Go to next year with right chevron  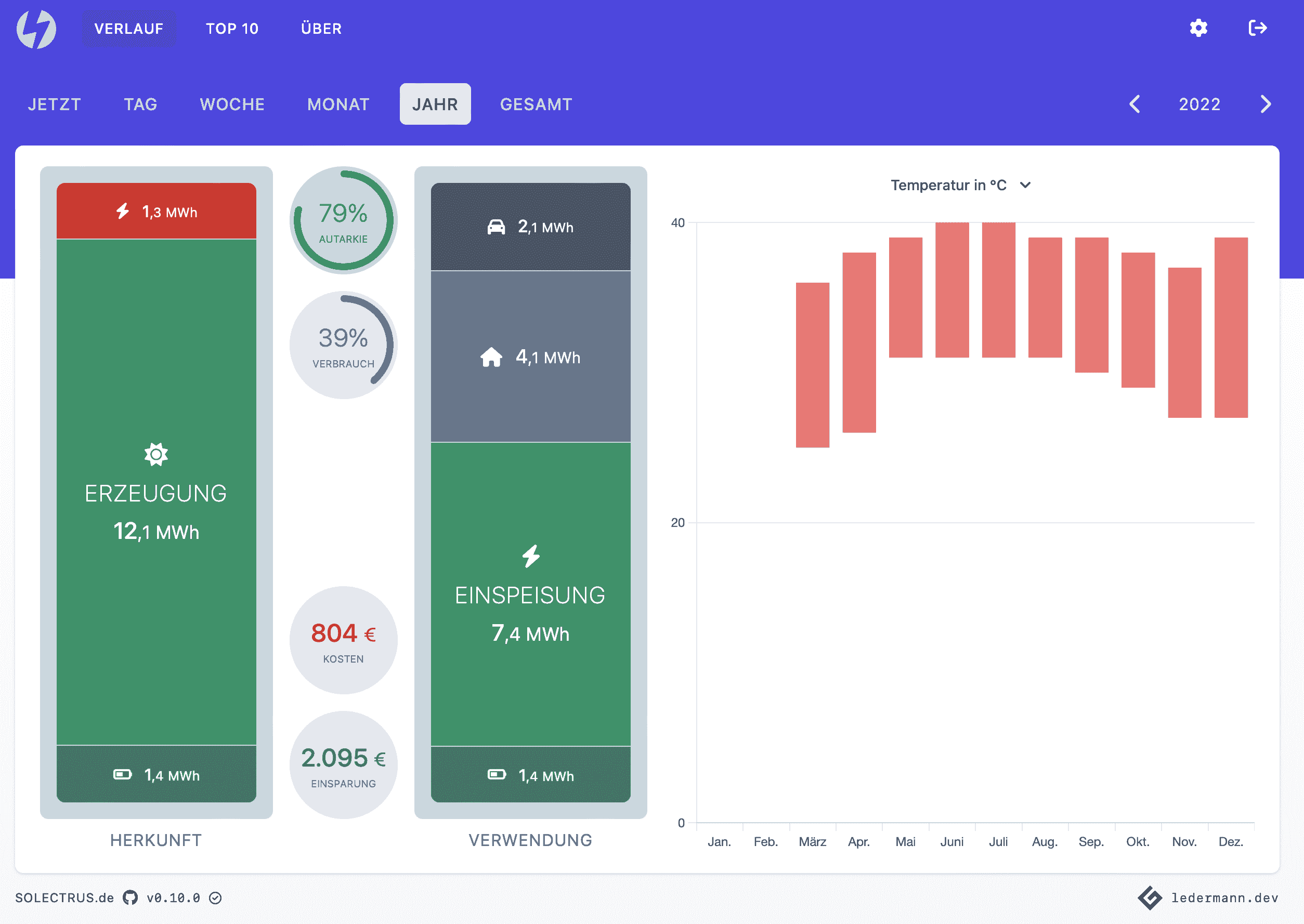pos(1266,104)
